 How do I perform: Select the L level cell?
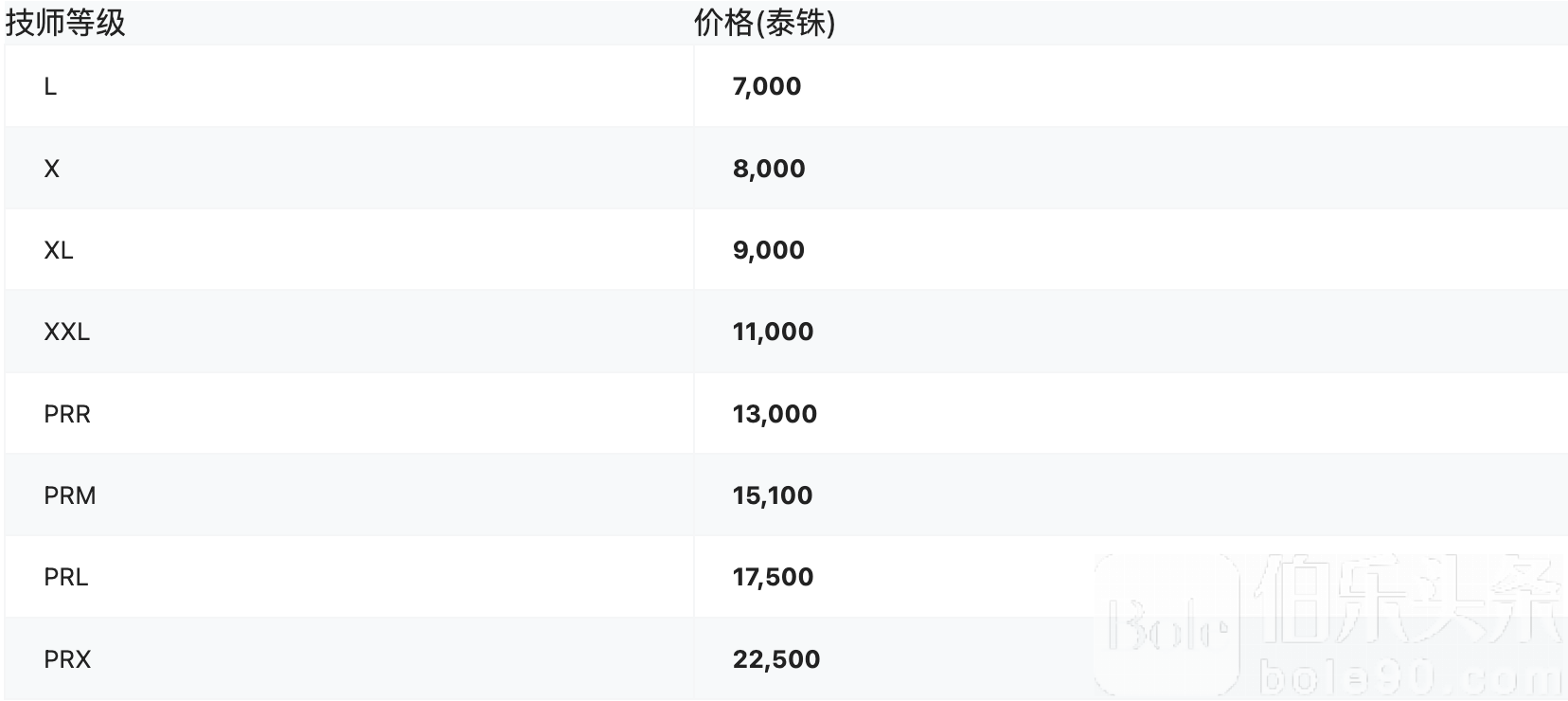coord(50,86)
